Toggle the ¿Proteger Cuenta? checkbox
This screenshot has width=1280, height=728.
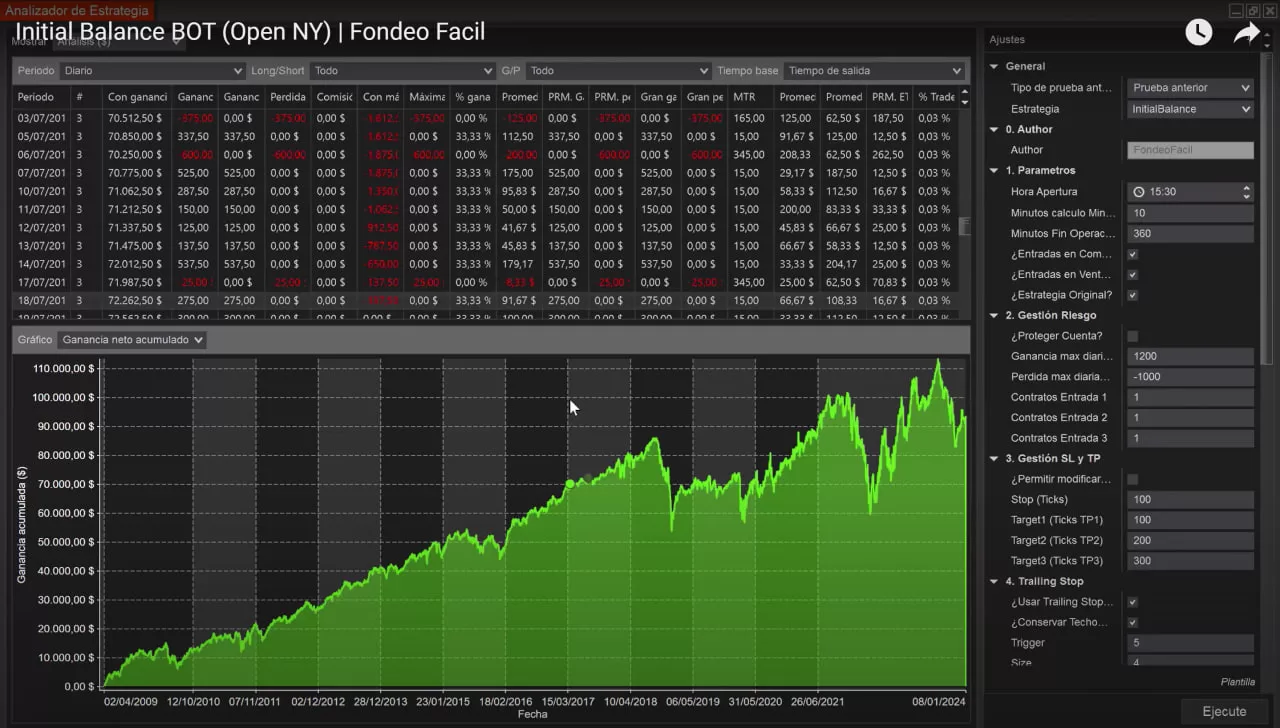click(1132, 336)
